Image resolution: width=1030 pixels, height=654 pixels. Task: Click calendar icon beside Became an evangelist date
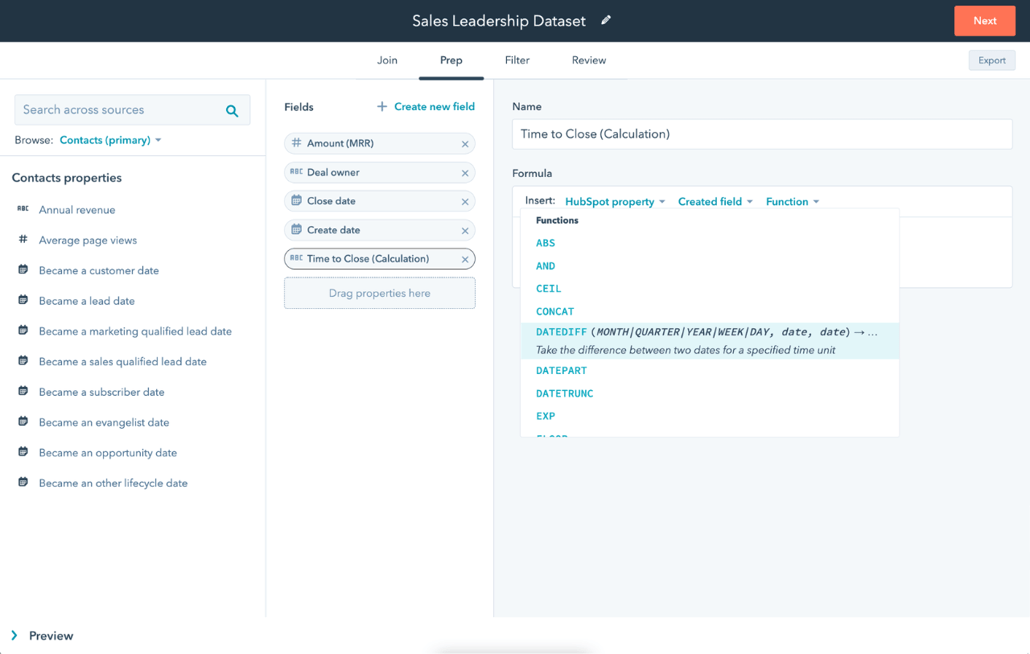23,421
